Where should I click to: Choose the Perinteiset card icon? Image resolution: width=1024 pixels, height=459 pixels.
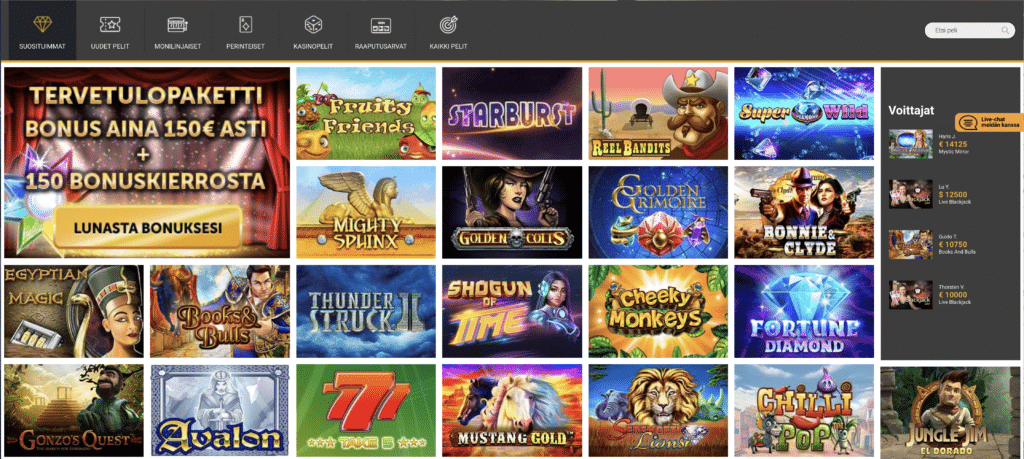tap(245, 25)
